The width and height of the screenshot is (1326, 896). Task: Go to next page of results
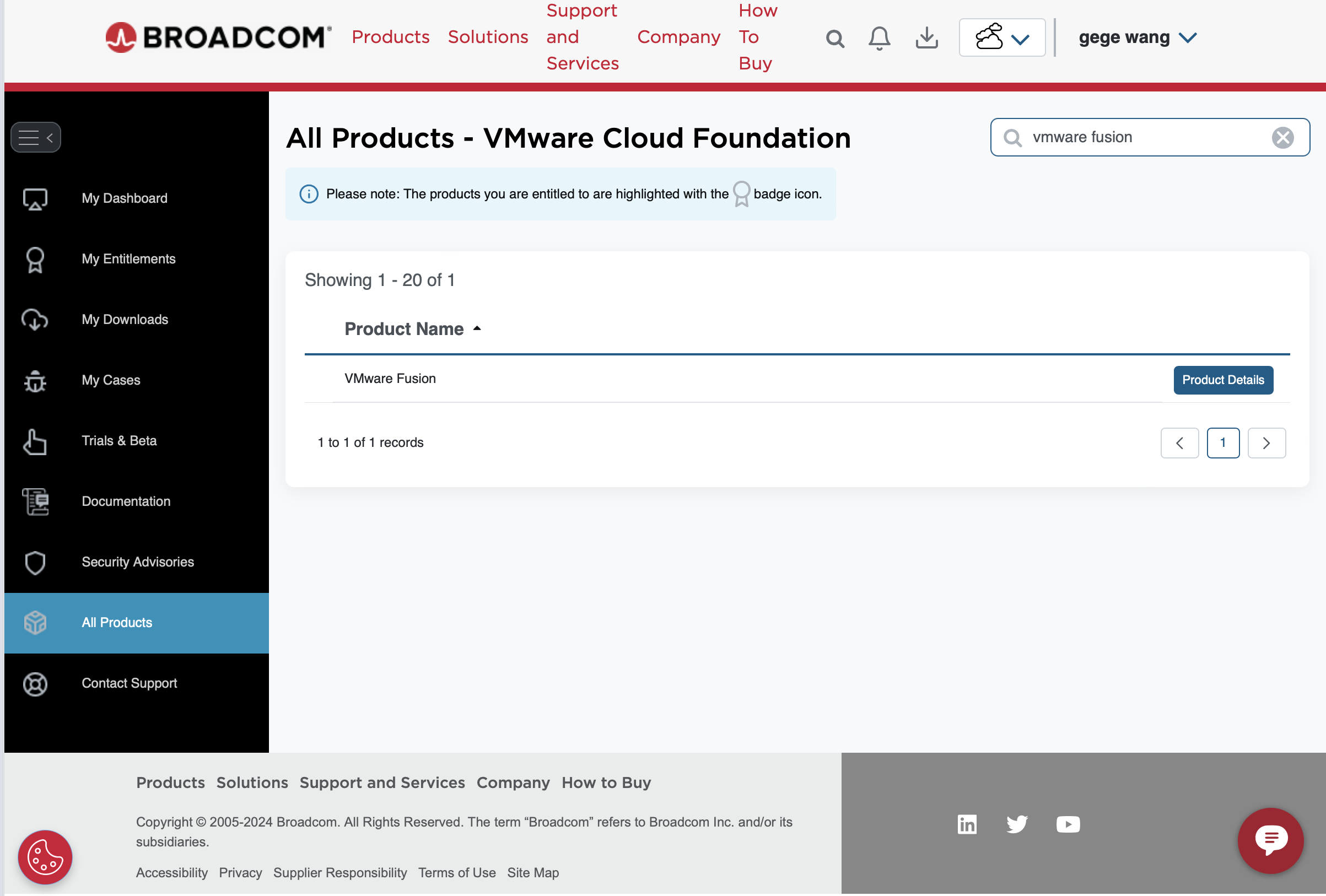[1266, 442]
